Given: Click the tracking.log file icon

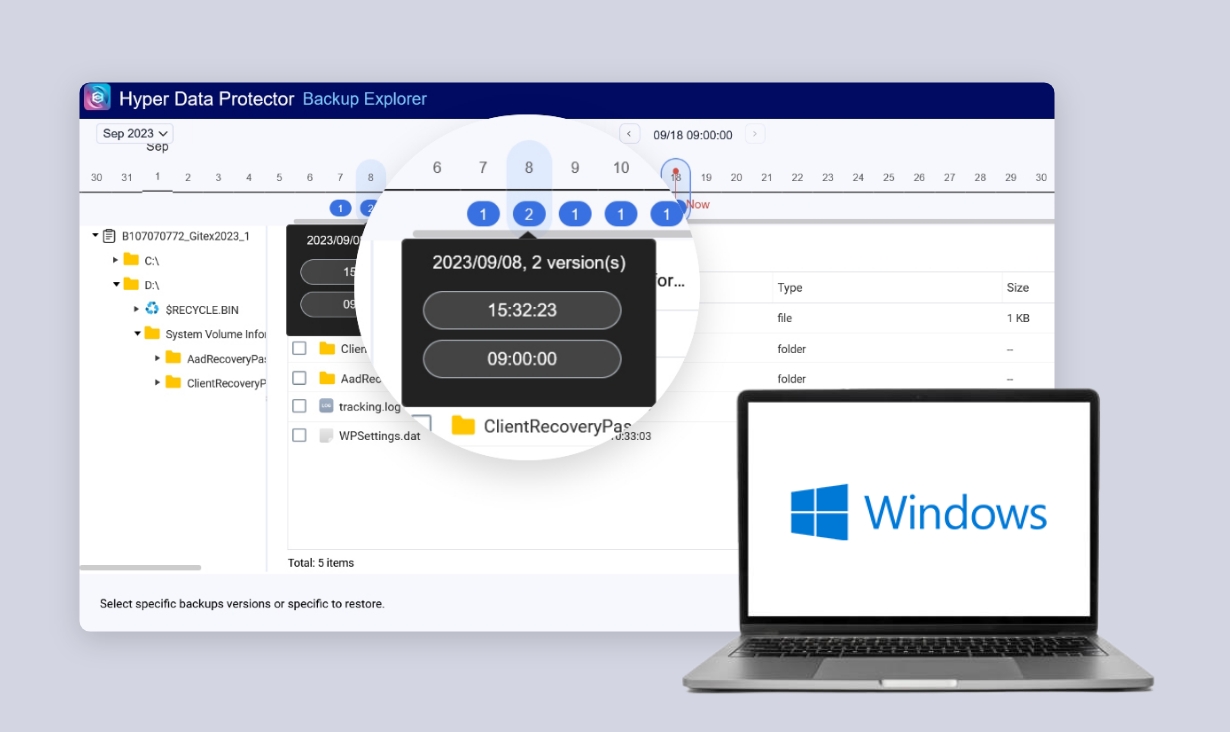Looking at the screenshot, I should (x=326, y=406).
